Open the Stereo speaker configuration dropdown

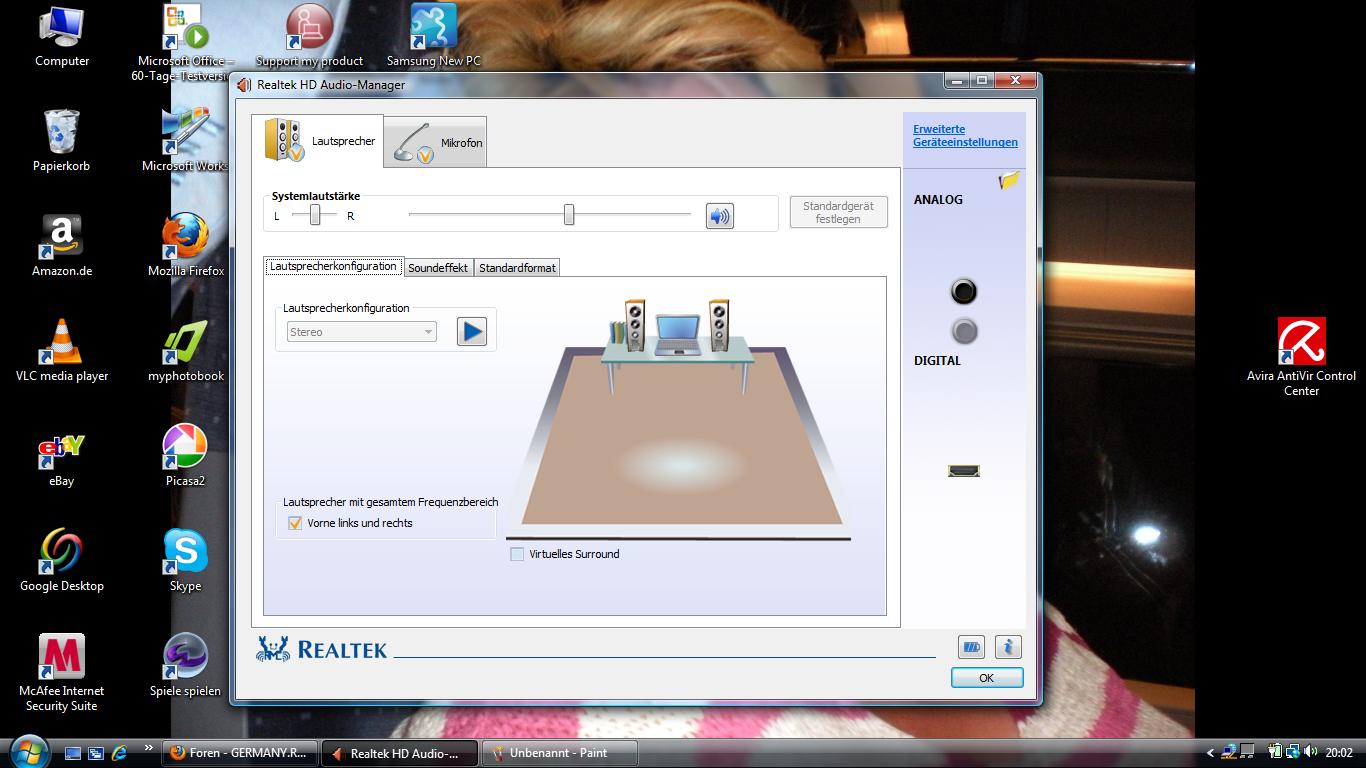pos(362,332)
